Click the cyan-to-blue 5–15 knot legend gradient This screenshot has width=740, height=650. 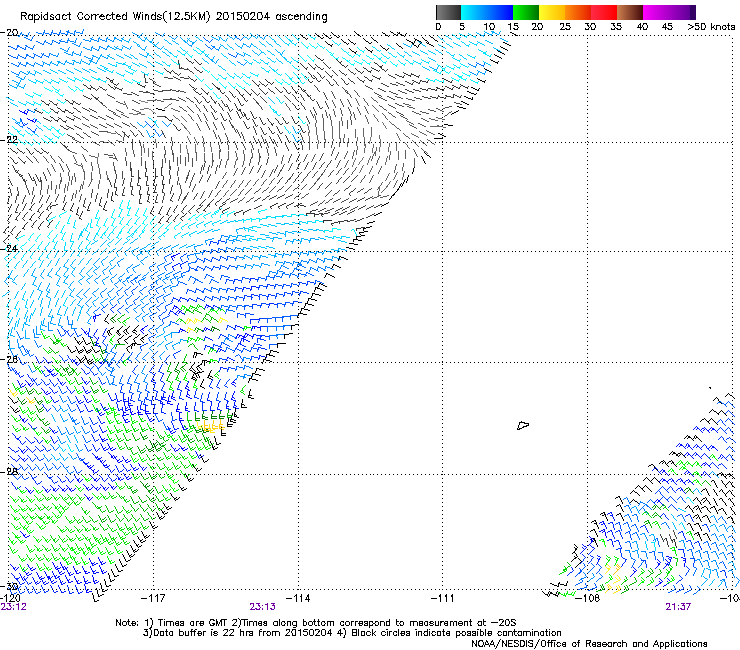[x=487, y=12]
